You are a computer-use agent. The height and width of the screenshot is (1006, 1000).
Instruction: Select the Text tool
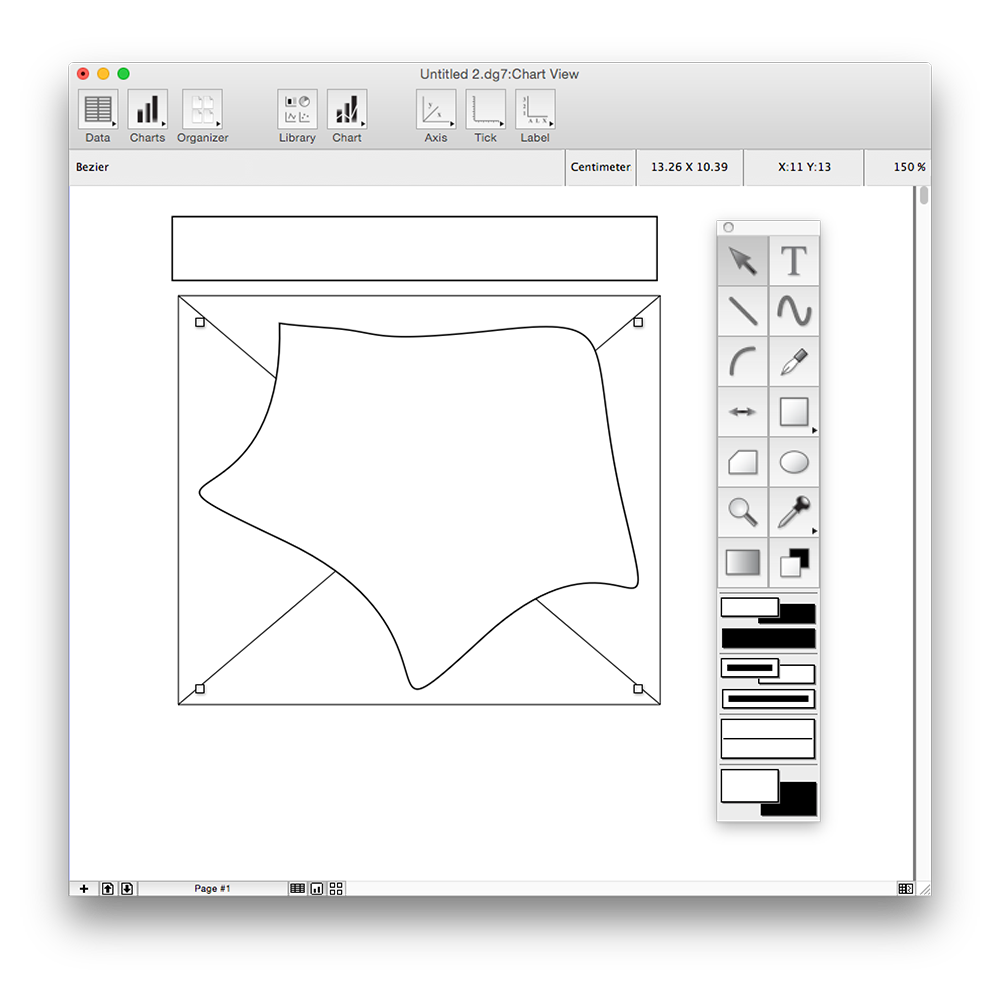click(794, 261)
